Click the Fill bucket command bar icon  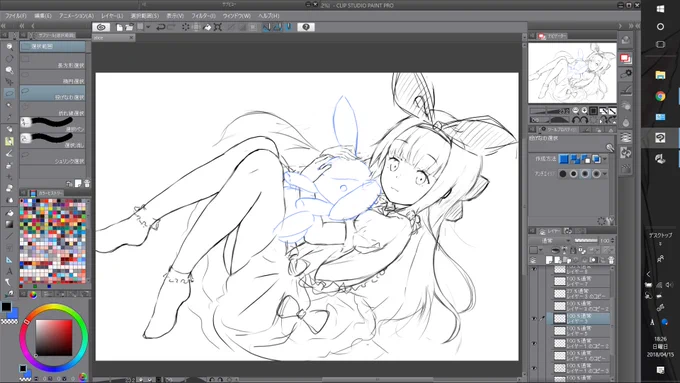[207, 27]
